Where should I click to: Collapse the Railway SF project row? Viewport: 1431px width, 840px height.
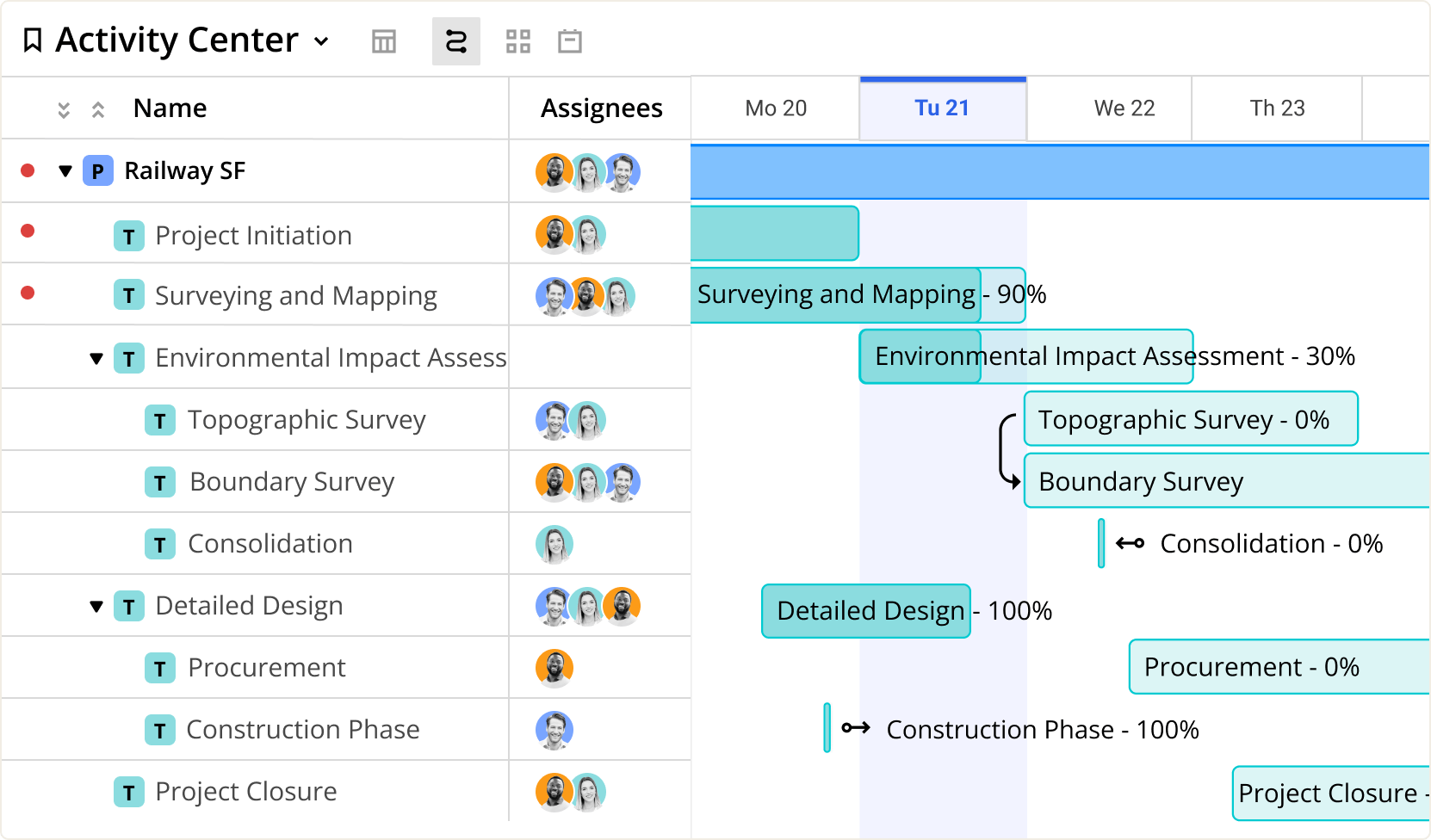pyautogui.click(x=65, y=170)
